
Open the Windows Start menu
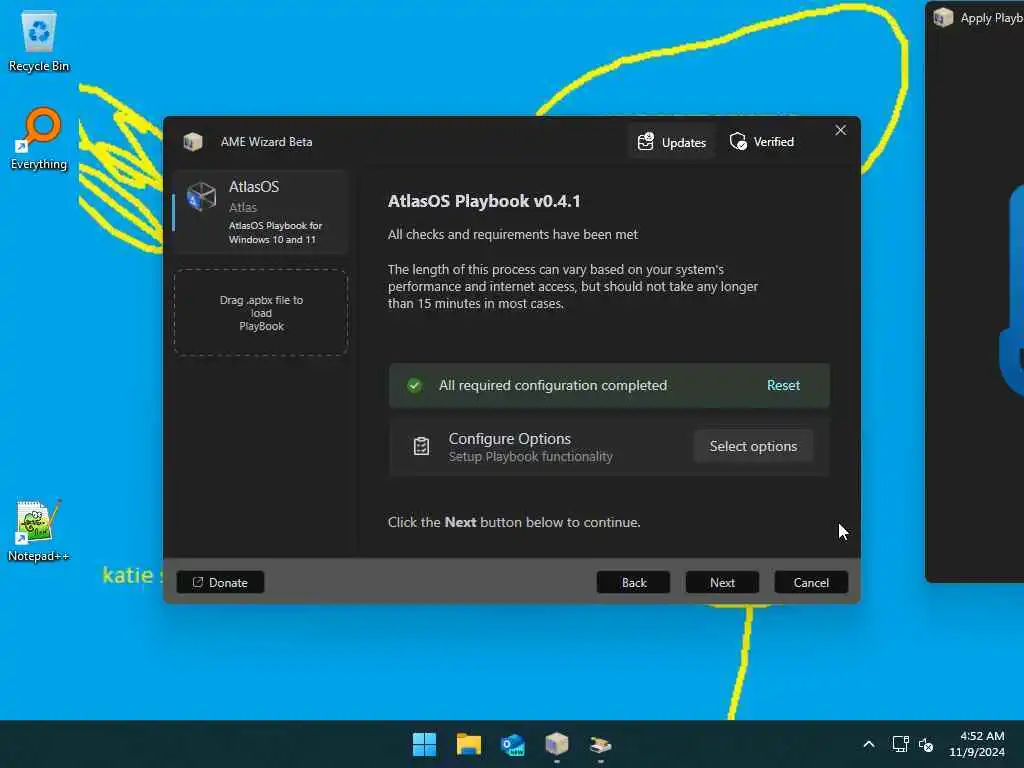pos(424,744)
